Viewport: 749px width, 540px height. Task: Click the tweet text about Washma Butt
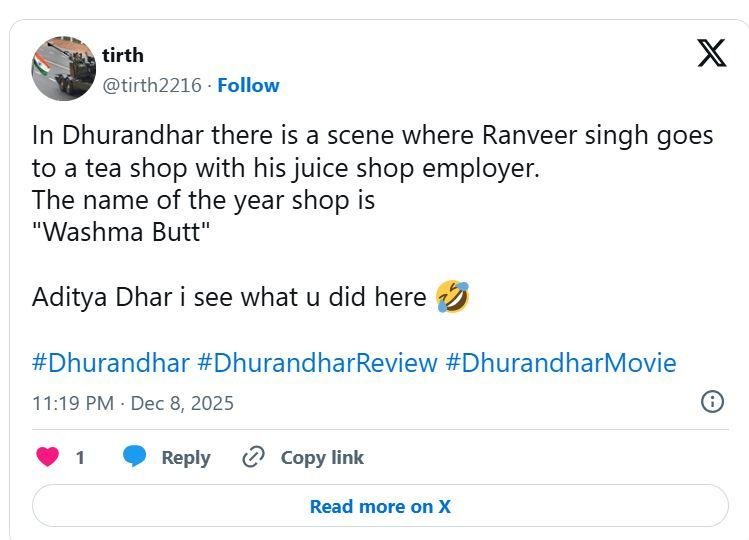click(x=121, y=232)
